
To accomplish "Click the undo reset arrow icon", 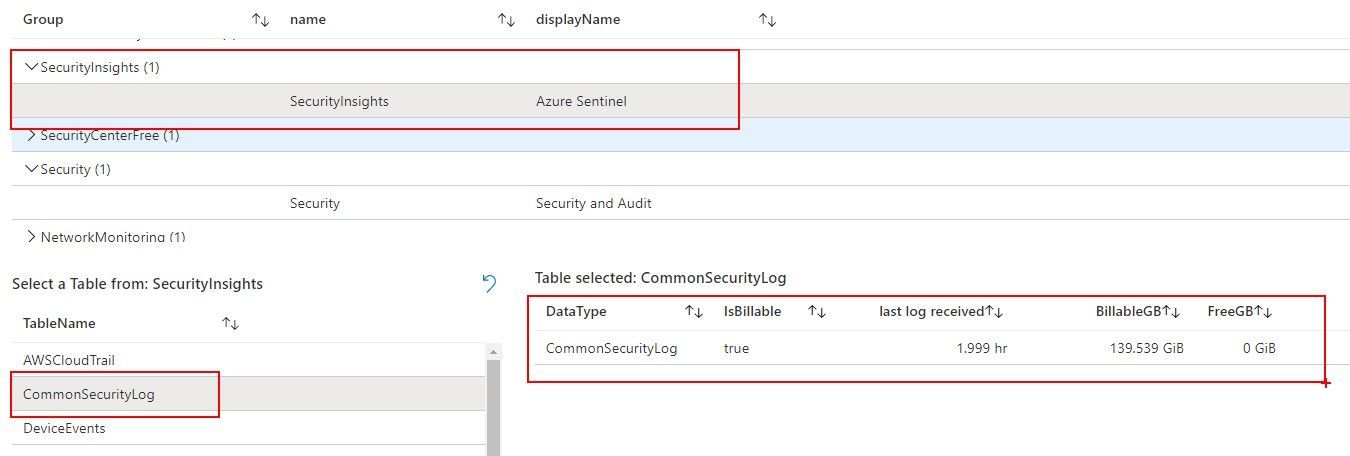I will coord(489,284).
